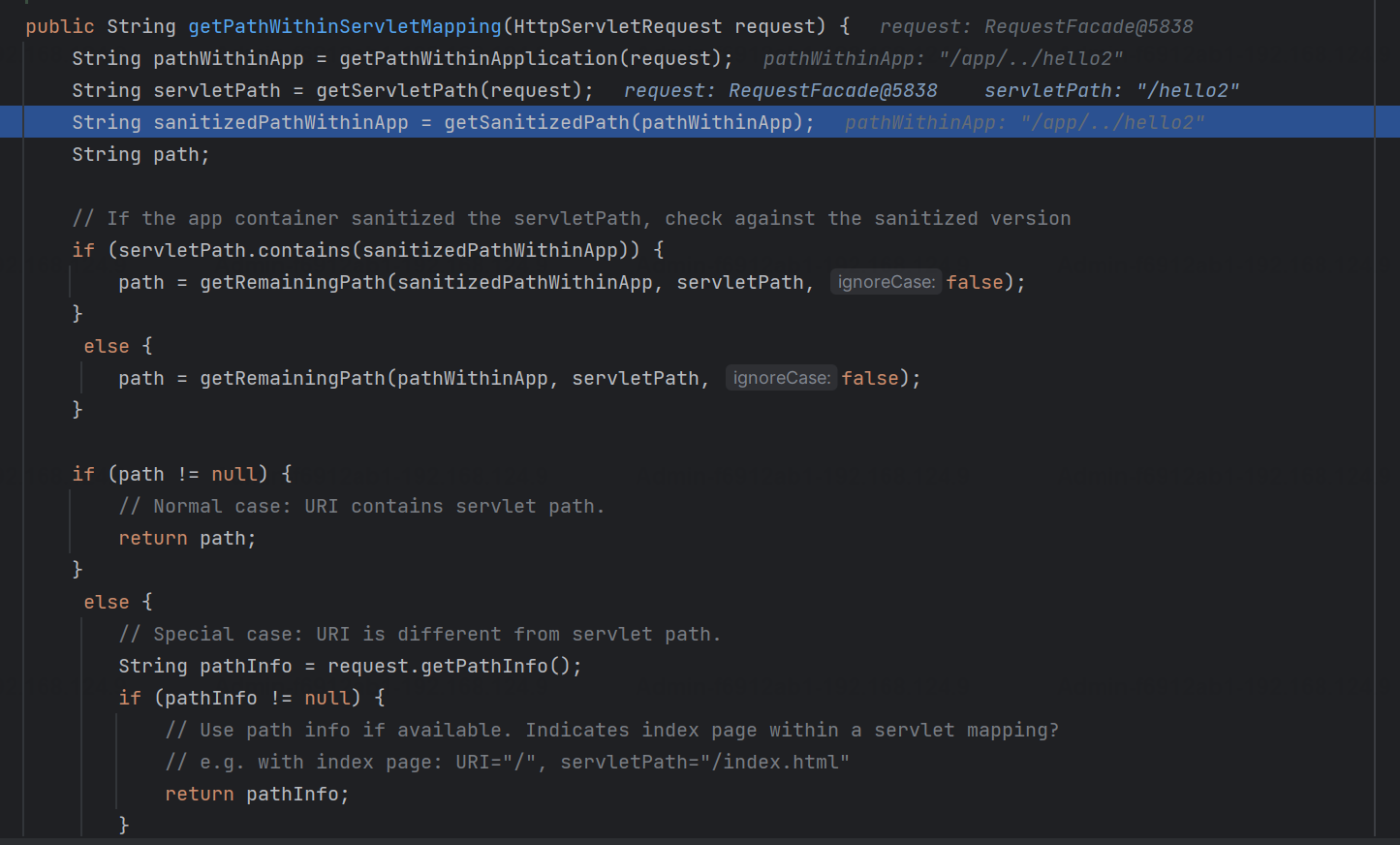Click the 'String path;' declaration
The image size is (1400, 845).
pyautogui.click(x=140, y=154)
